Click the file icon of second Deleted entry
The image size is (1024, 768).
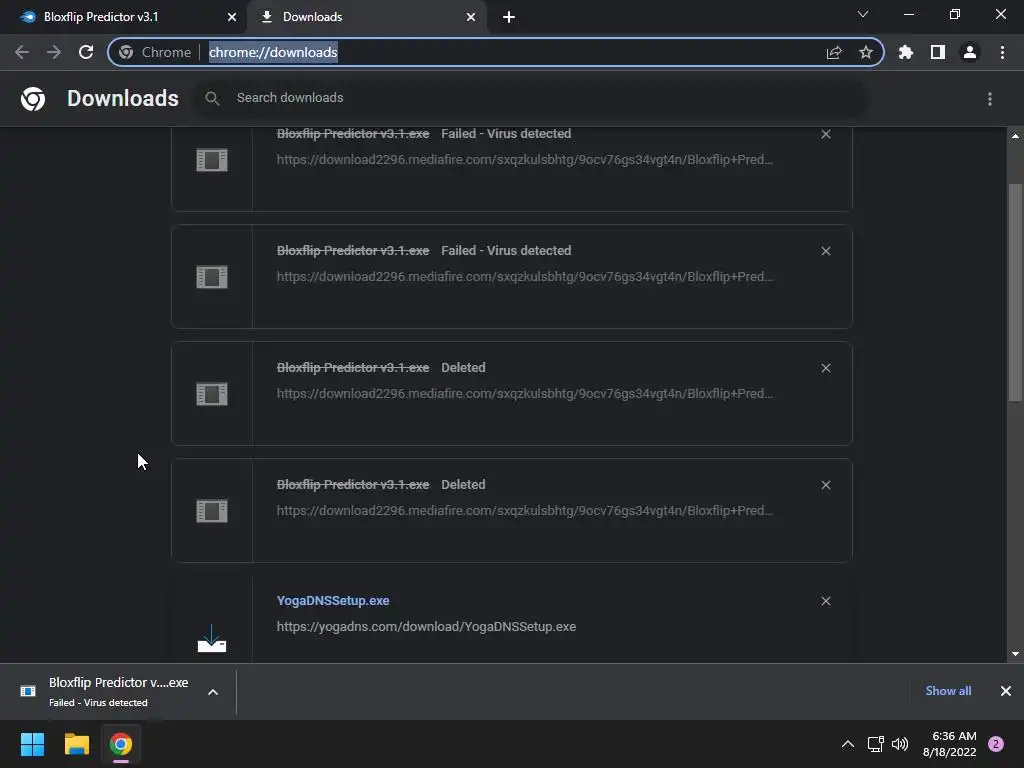(x=212, y=511)
